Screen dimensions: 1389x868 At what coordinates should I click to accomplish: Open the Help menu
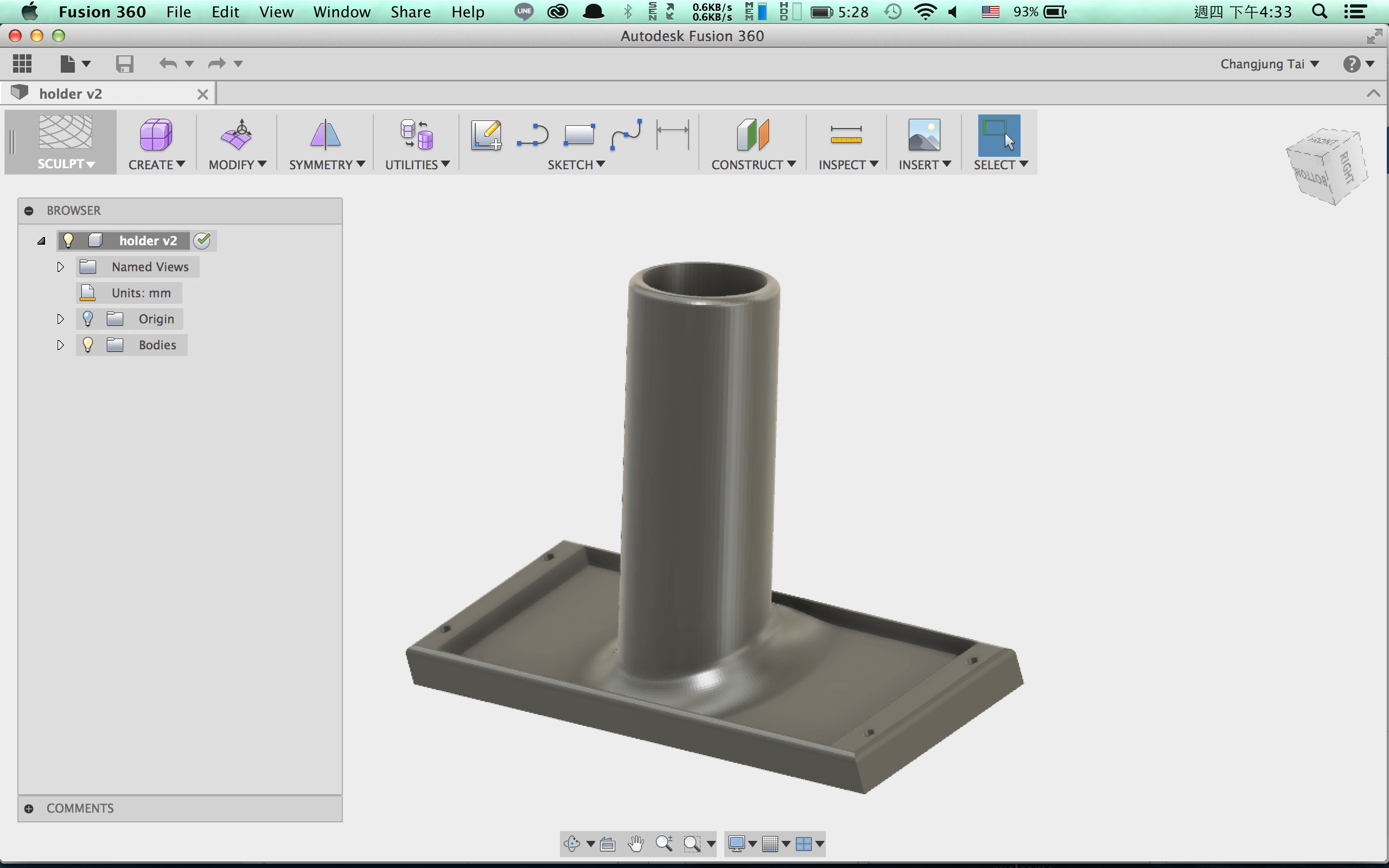click(x=468, y=11)
